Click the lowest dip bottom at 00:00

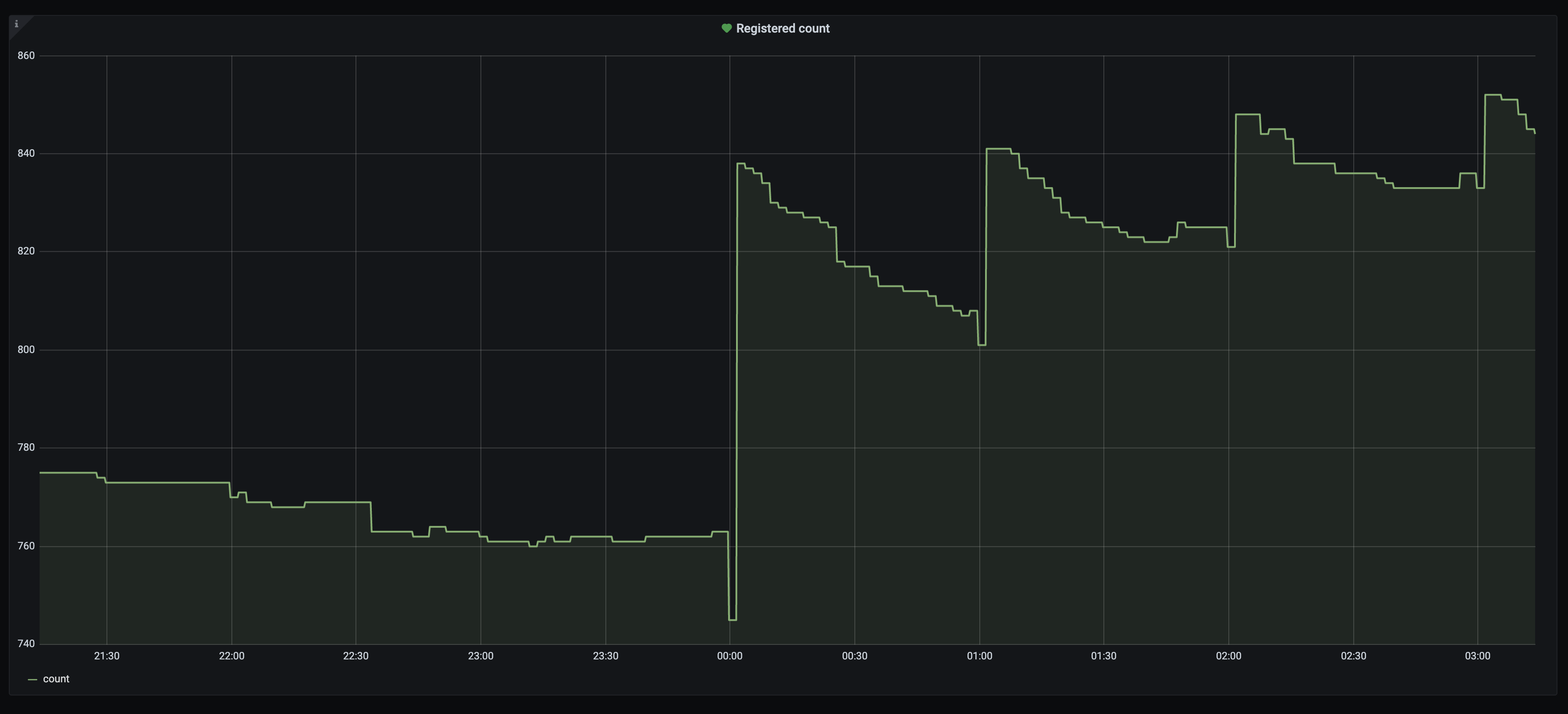tap(732, 619)
